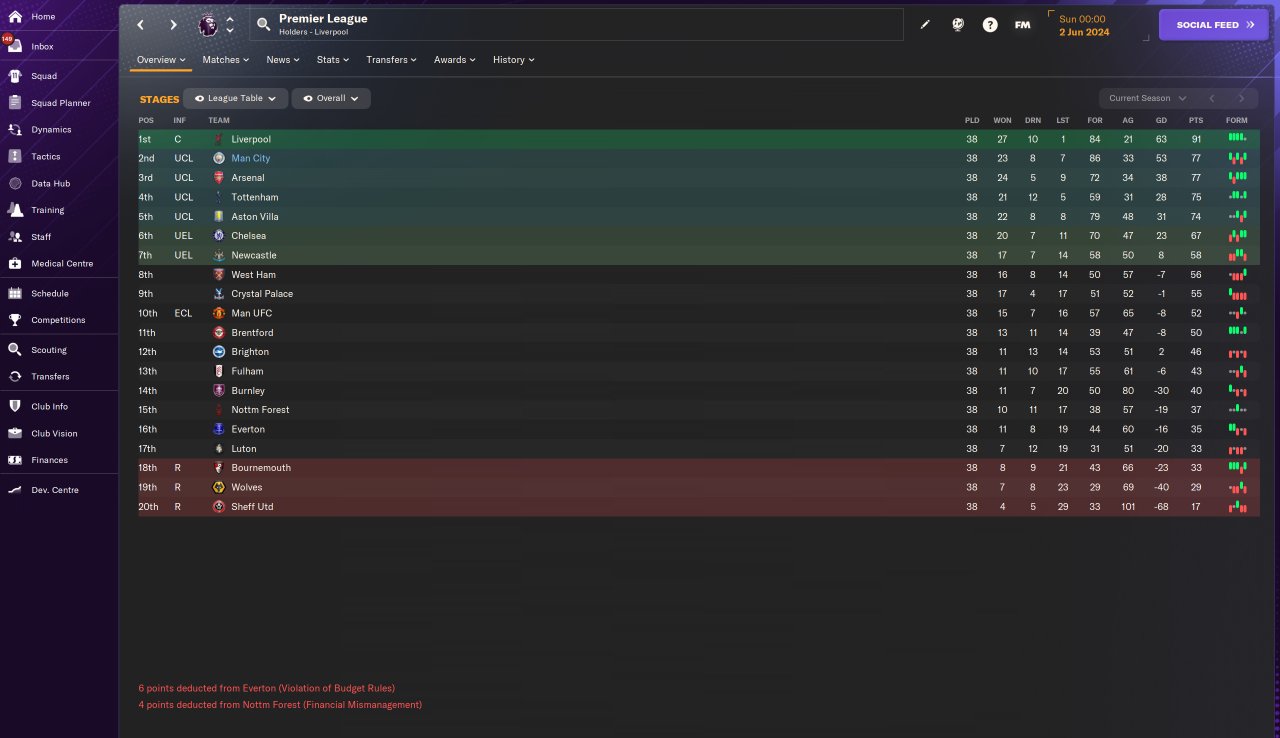Screen dimensions: 1280x738
Task: Open the Awards tab menu
Action: pyautogui.click(x=454, y=60)
